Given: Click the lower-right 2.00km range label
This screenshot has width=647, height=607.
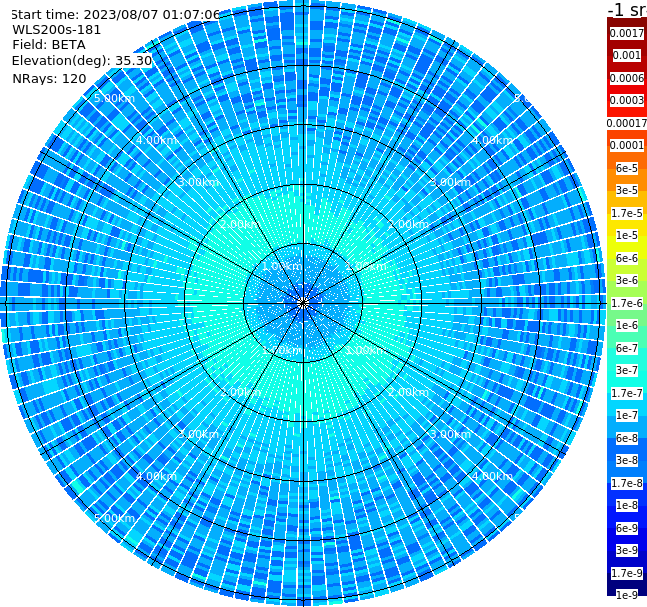Looking at the screenshot, I should [x=408, y=392].
